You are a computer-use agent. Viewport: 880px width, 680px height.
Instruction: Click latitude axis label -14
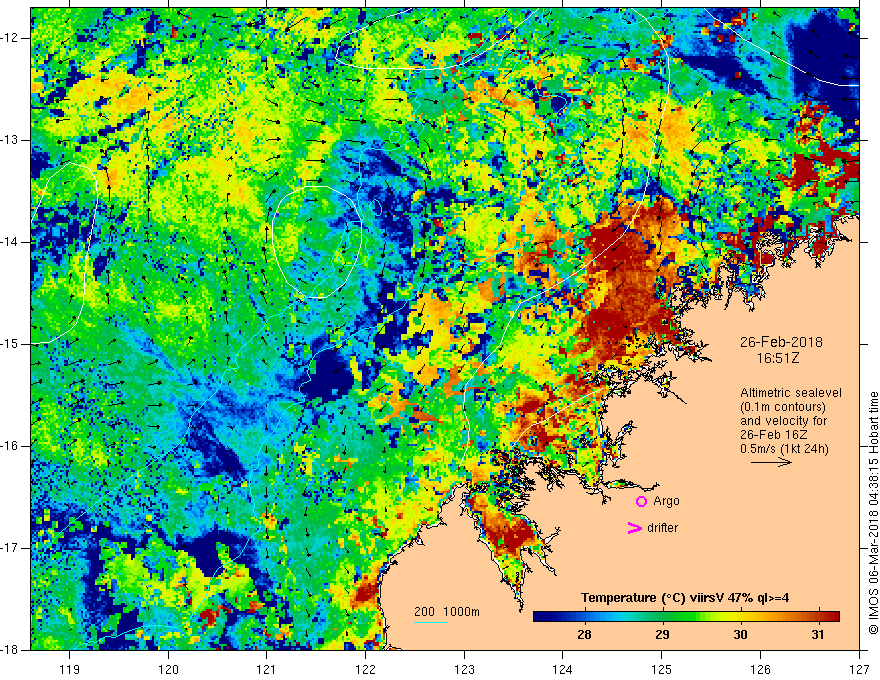10,242
